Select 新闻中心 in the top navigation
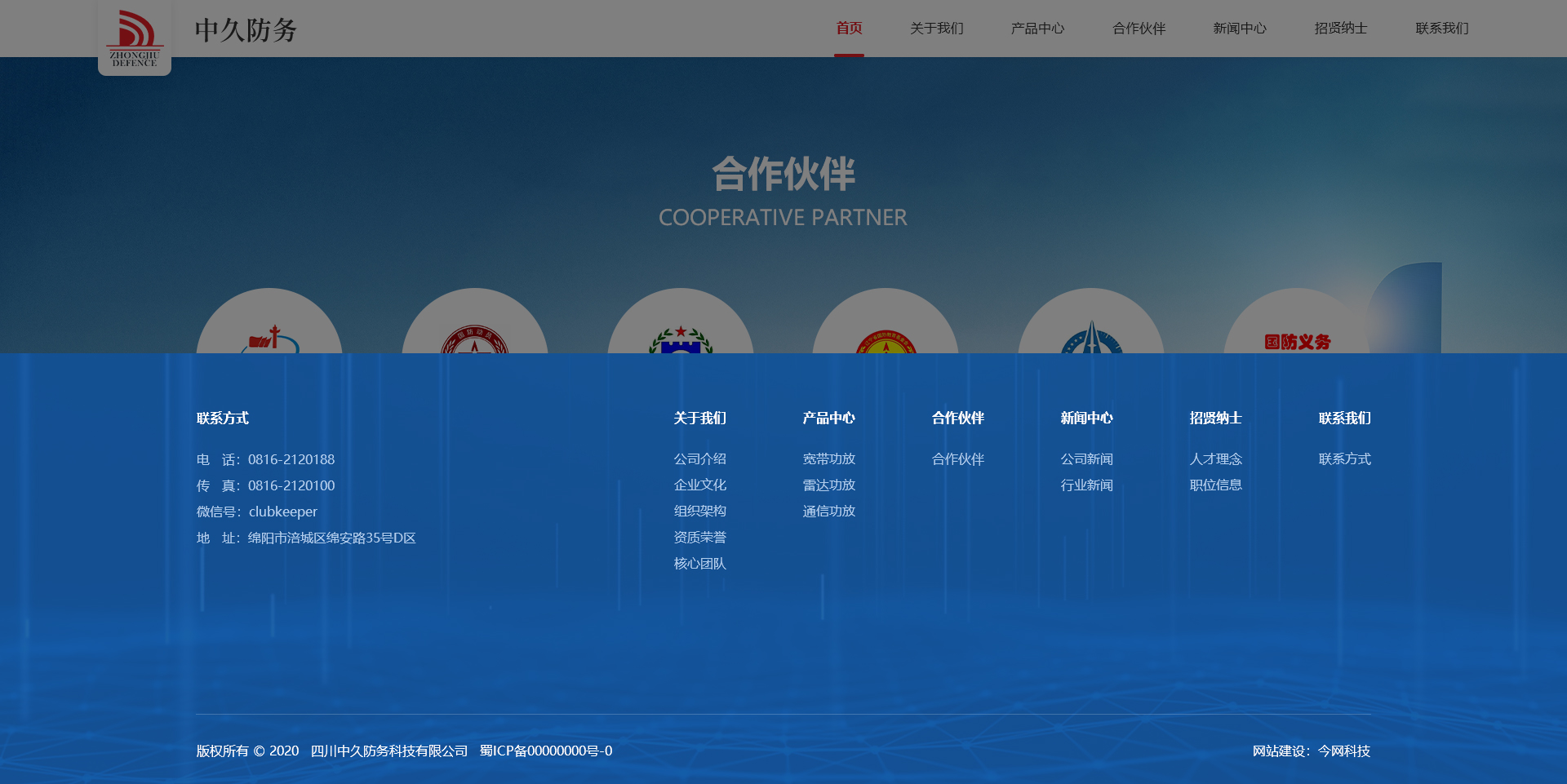This screenshot has width=1567, height=784. (x=1239, y=29)
